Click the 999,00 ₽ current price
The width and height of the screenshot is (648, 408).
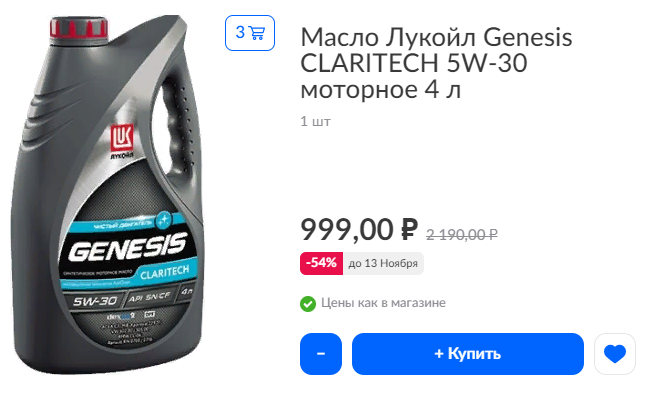359,229
